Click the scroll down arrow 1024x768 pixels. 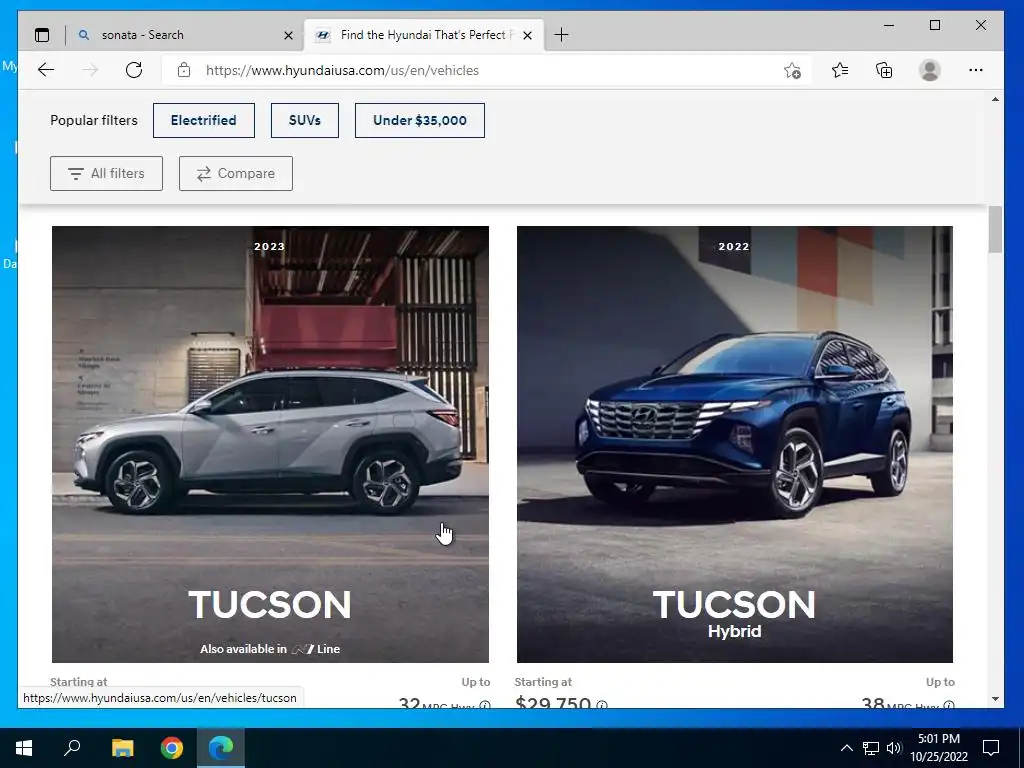(995, 699)
